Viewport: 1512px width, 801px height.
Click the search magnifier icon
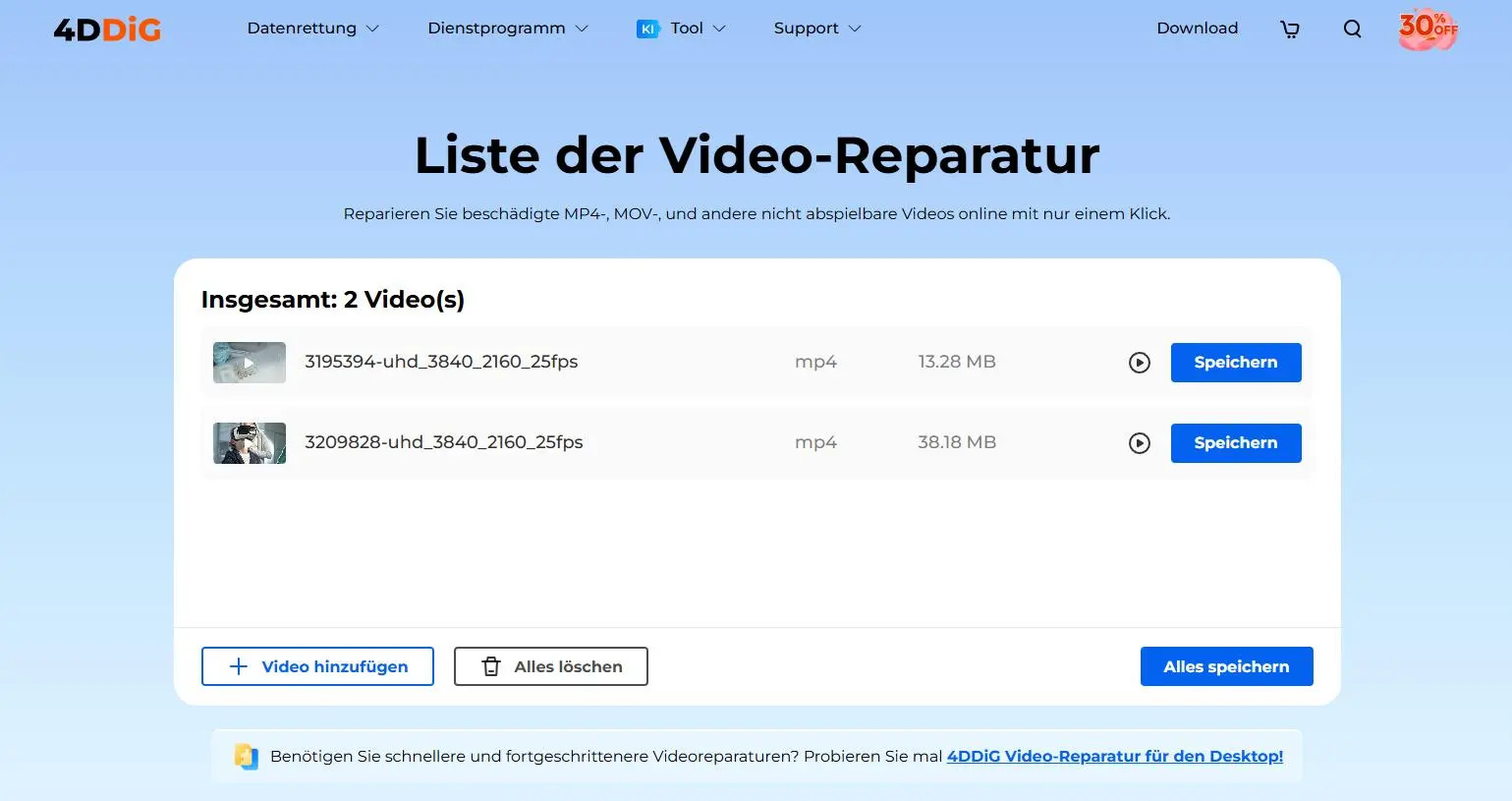point(1352,29)
